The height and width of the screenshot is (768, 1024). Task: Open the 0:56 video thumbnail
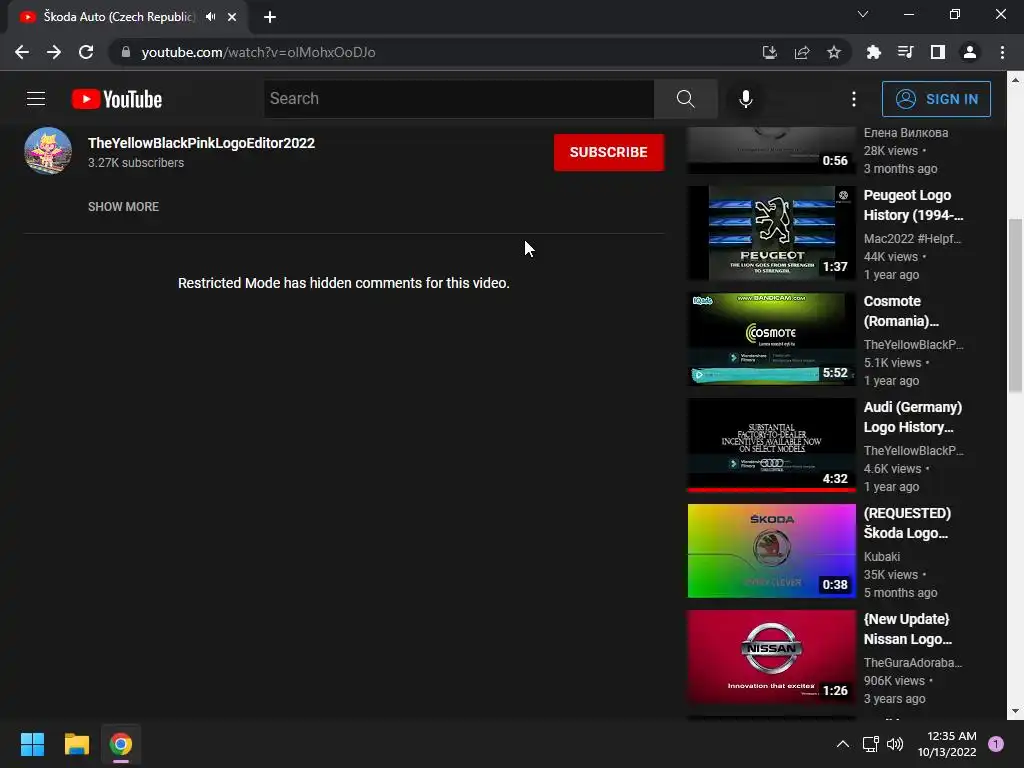(x=771, y=150)
